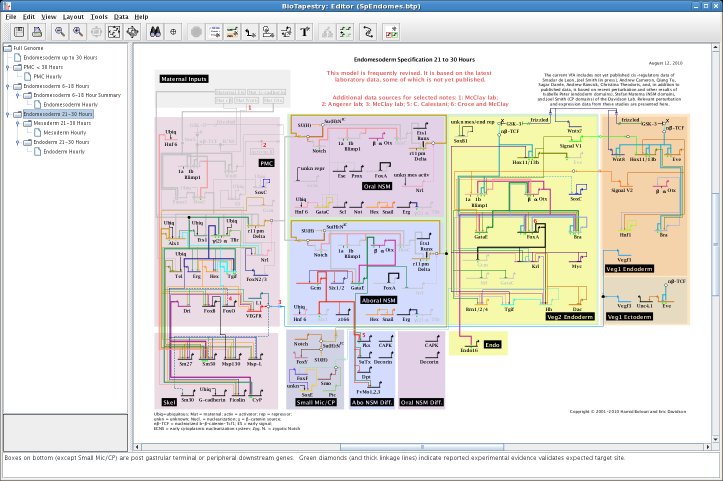
Task: Click the binoculars search icon
Action: [x=156, y=31]
